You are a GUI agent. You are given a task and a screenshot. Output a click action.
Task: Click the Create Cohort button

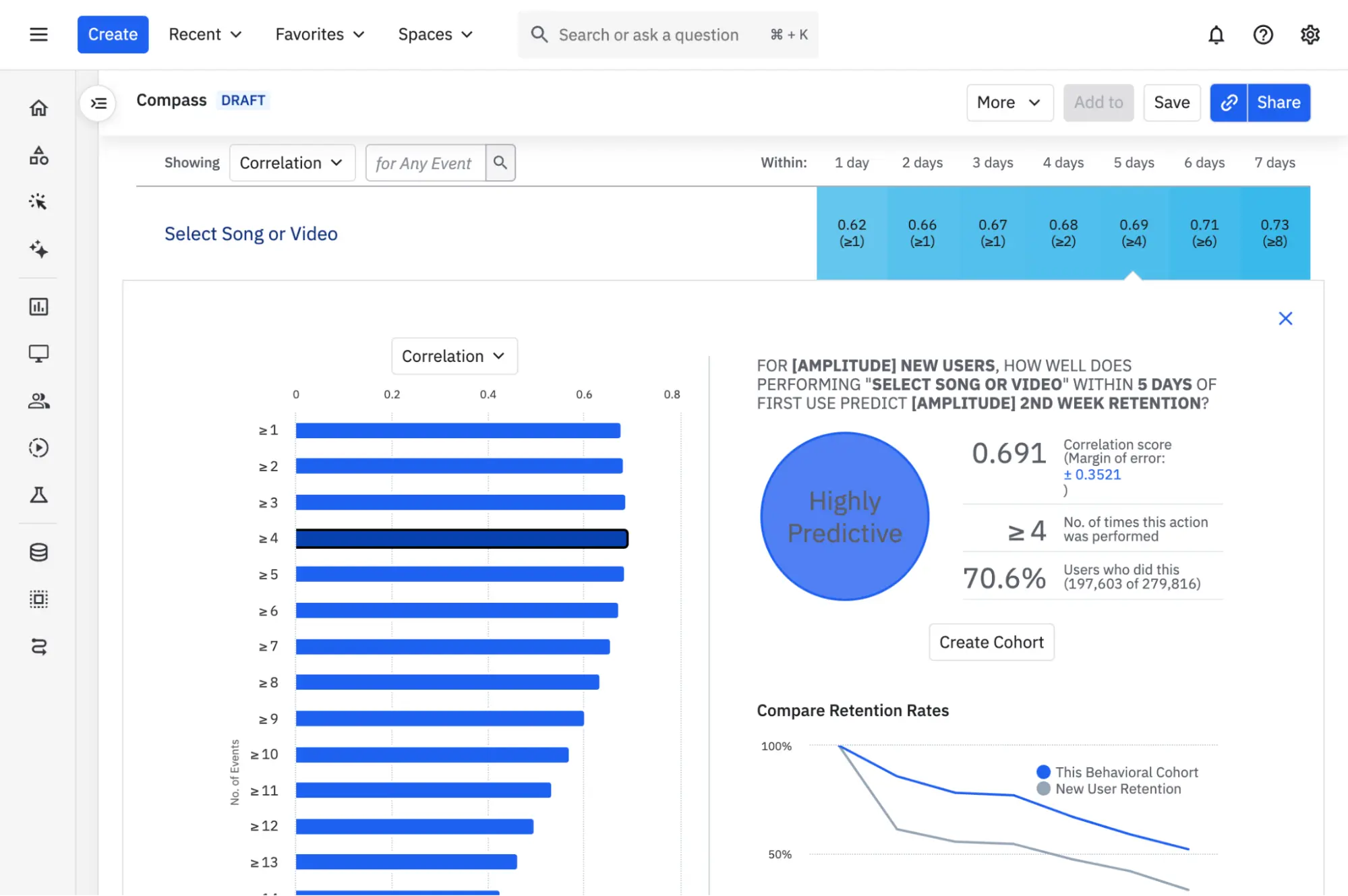coord(991,642)
